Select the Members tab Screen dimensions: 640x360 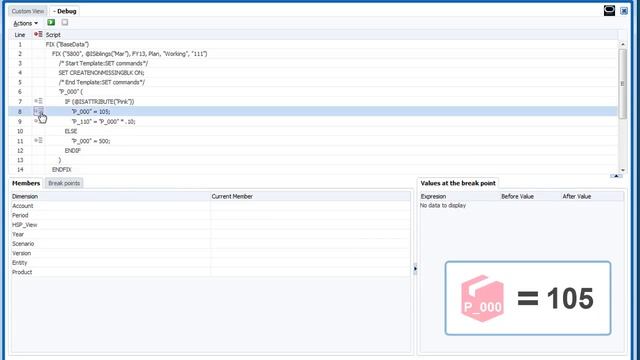pos(26,183)
